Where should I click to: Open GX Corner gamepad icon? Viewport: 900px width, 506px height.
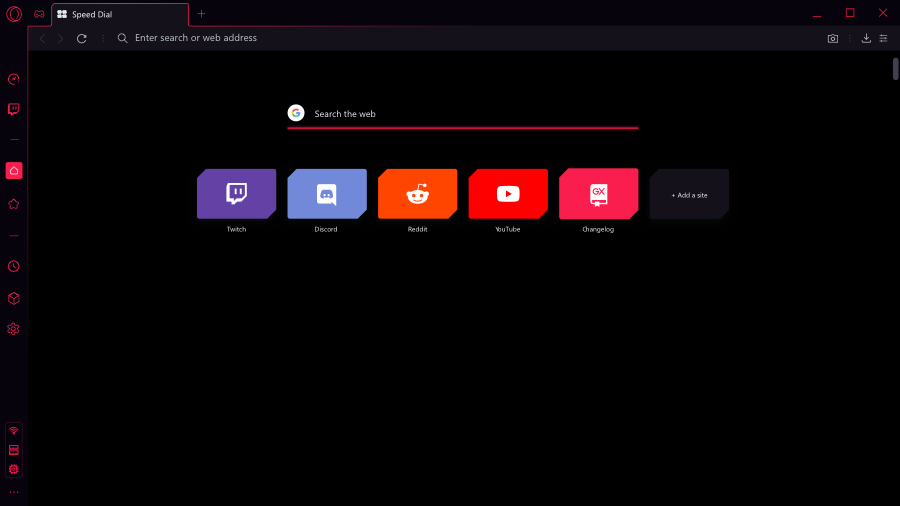pyautogui.click(x=39, y=14)
